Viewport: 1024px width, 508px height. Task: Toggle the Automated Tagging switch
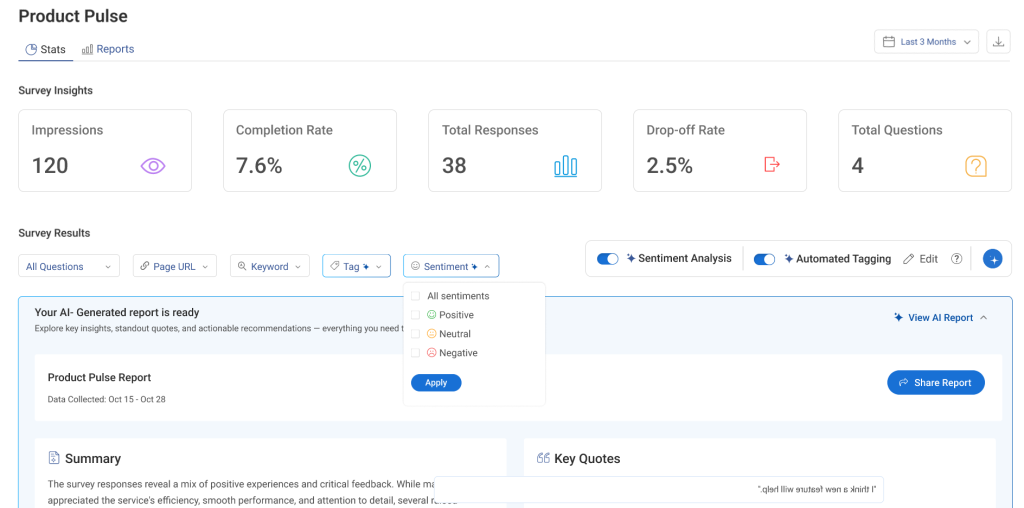pos(764,259)
